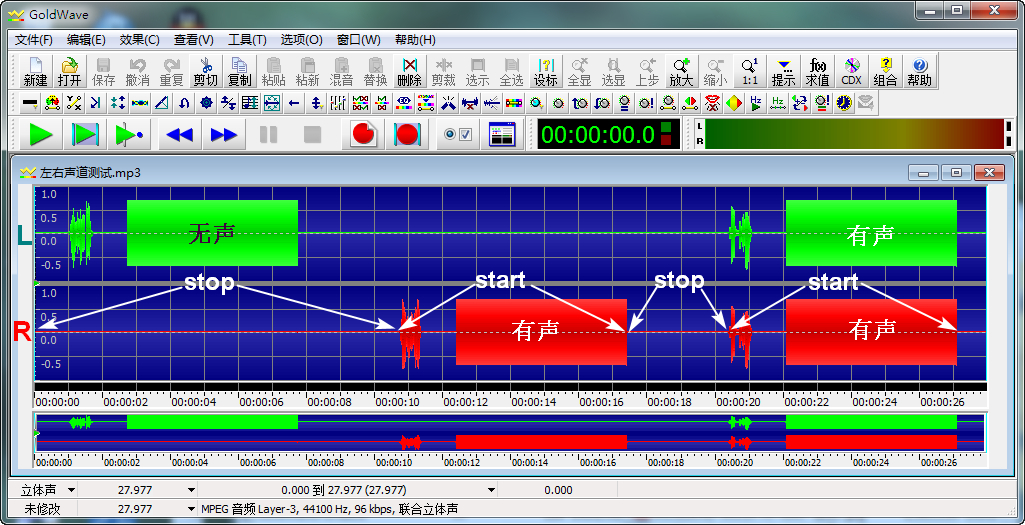Open the 效果(C) menu
1025x525 pixels.
click(x=139, y=40)
